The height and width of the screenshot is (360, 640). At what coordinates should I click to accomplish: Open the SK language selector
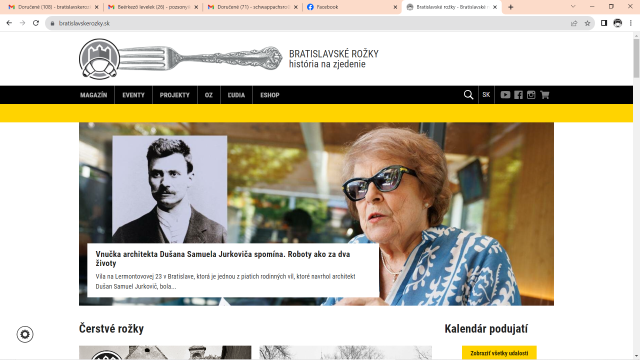coord(486,95)
